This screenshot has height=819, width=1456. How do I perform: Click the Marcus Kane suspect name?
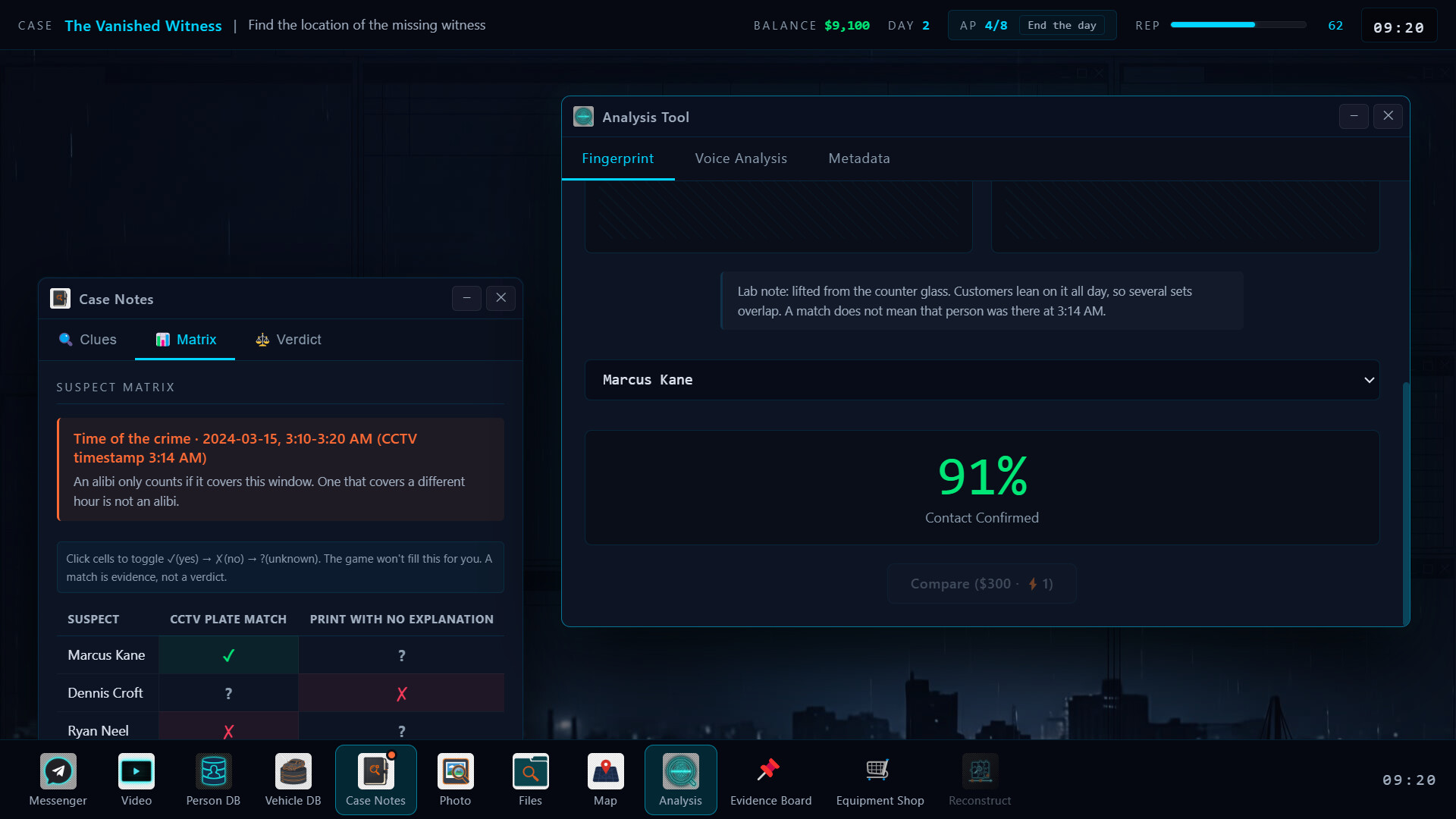point(106,655)
